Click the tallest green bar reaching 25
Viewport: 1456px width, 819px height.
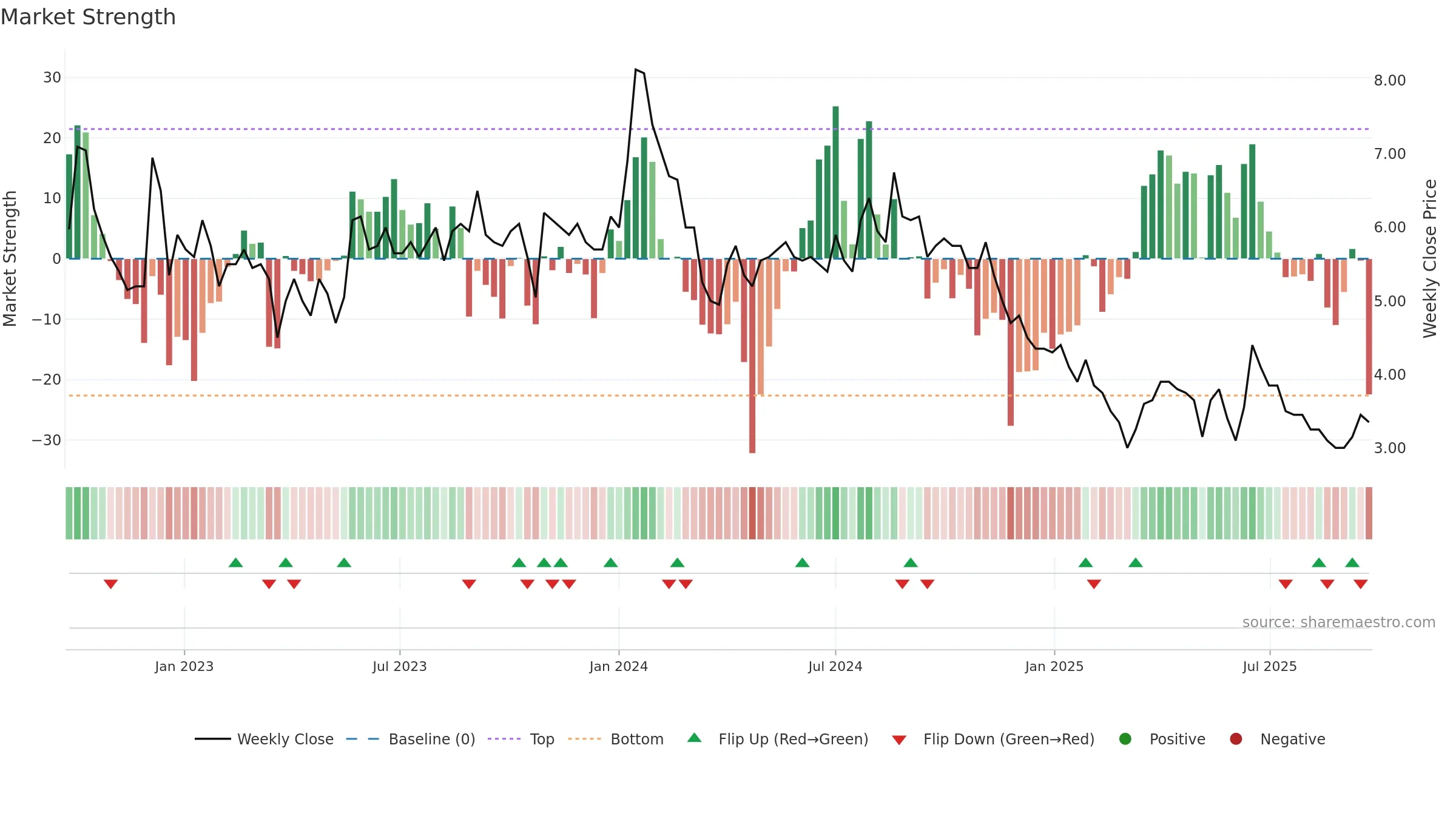(835, 183)
